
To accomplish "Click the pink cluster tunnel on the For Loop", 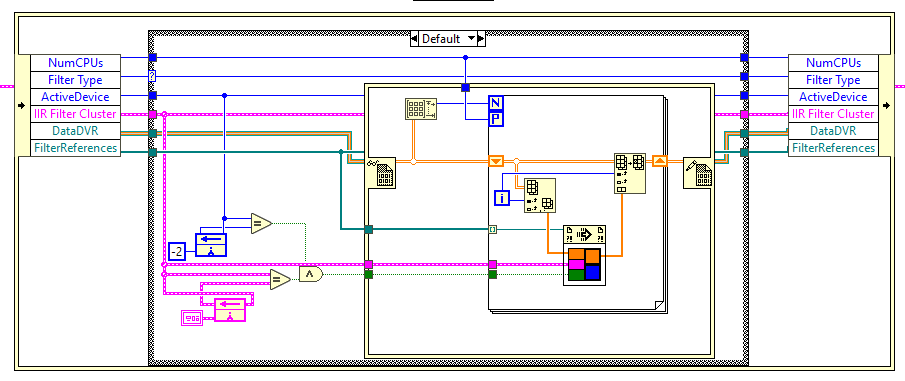I will (x=492, y=264).
